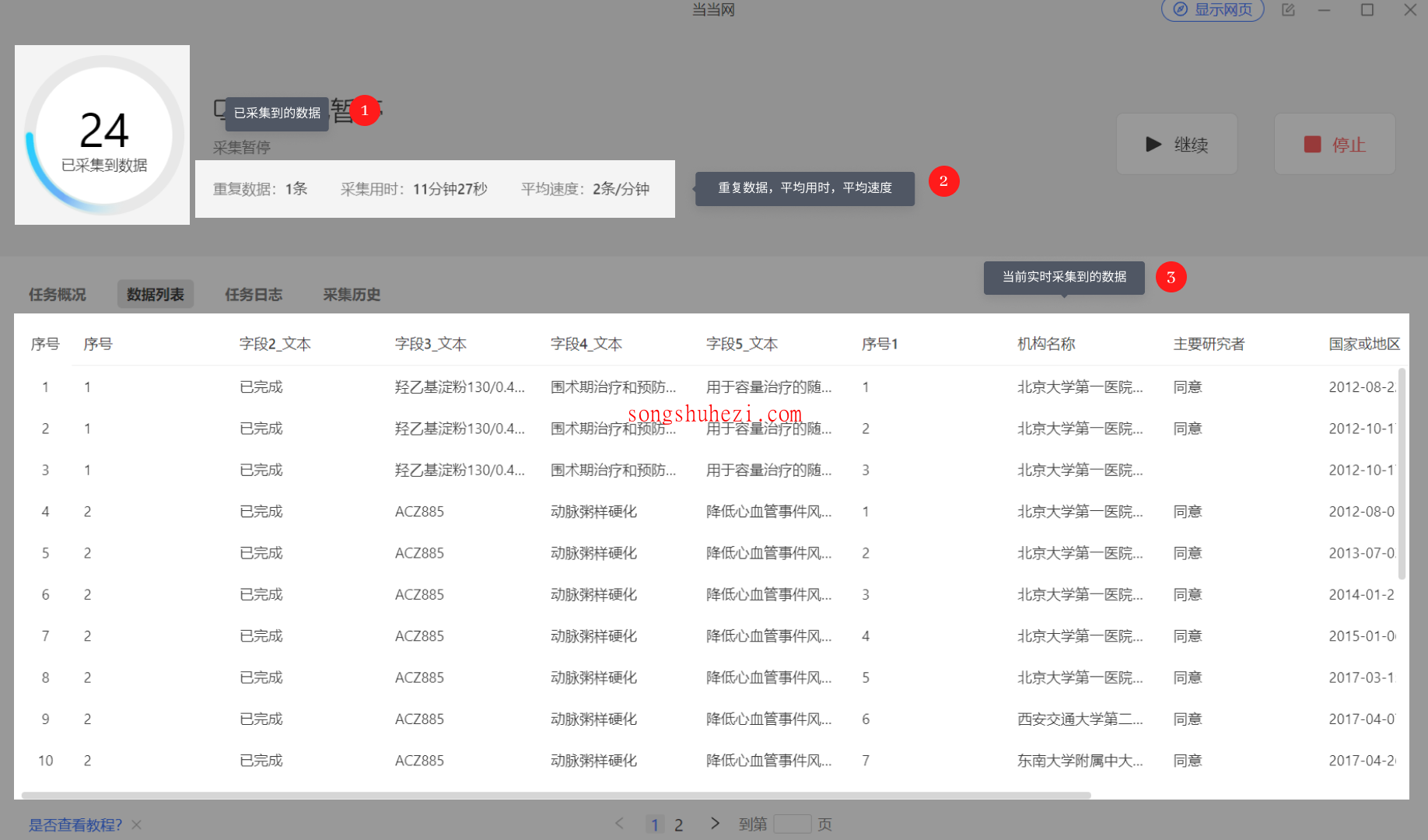Image resolution: width=1428 pixels, height=840 pixels.
Task: Select 羟乙基淀粉130/0.4... cell in row 1
Action: (460, 387)
